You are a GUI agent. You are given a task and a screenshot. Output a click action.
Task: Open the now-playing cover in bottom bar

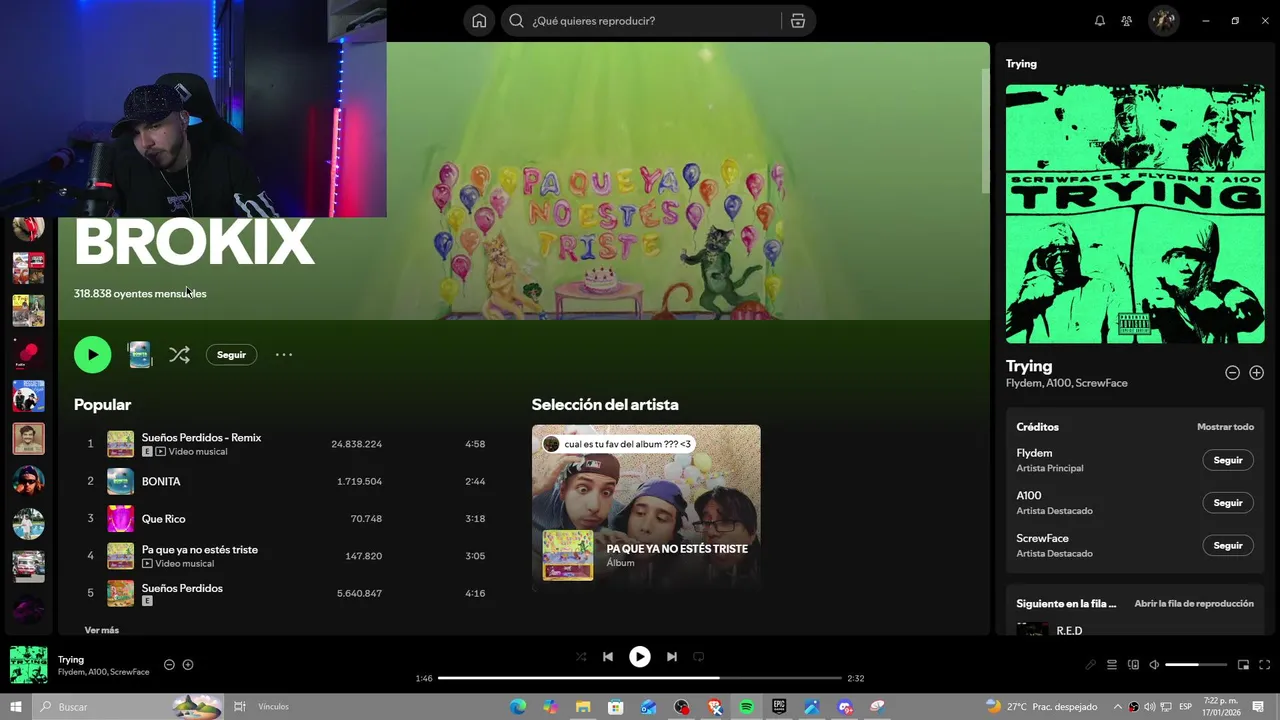coord(28,665)
